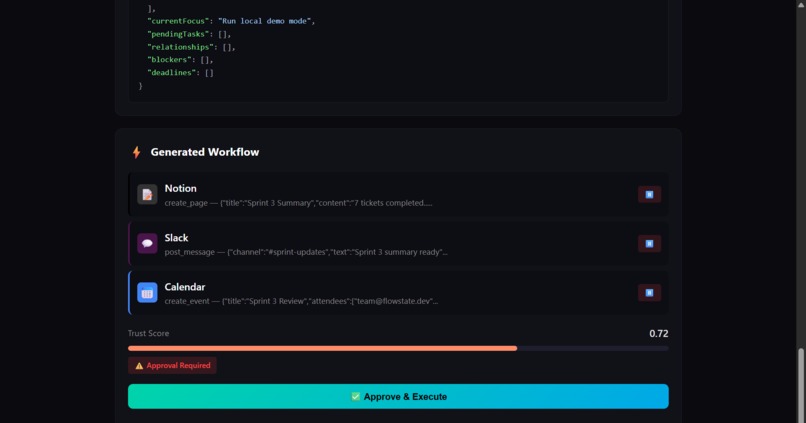Click the Slack app icon
Viewport: 806px width, 423px height.
tap(147, 244)
